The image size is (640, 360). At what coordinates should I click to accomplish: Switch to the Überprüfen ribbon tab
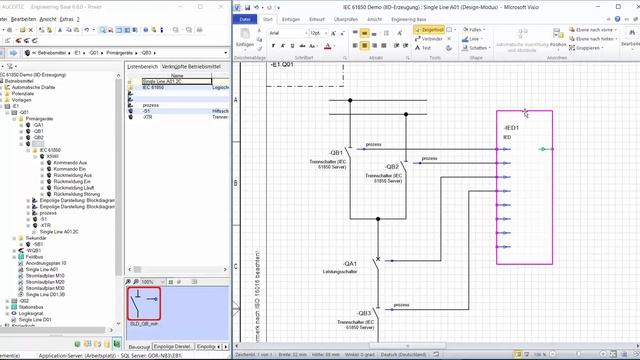pos(346,19)
